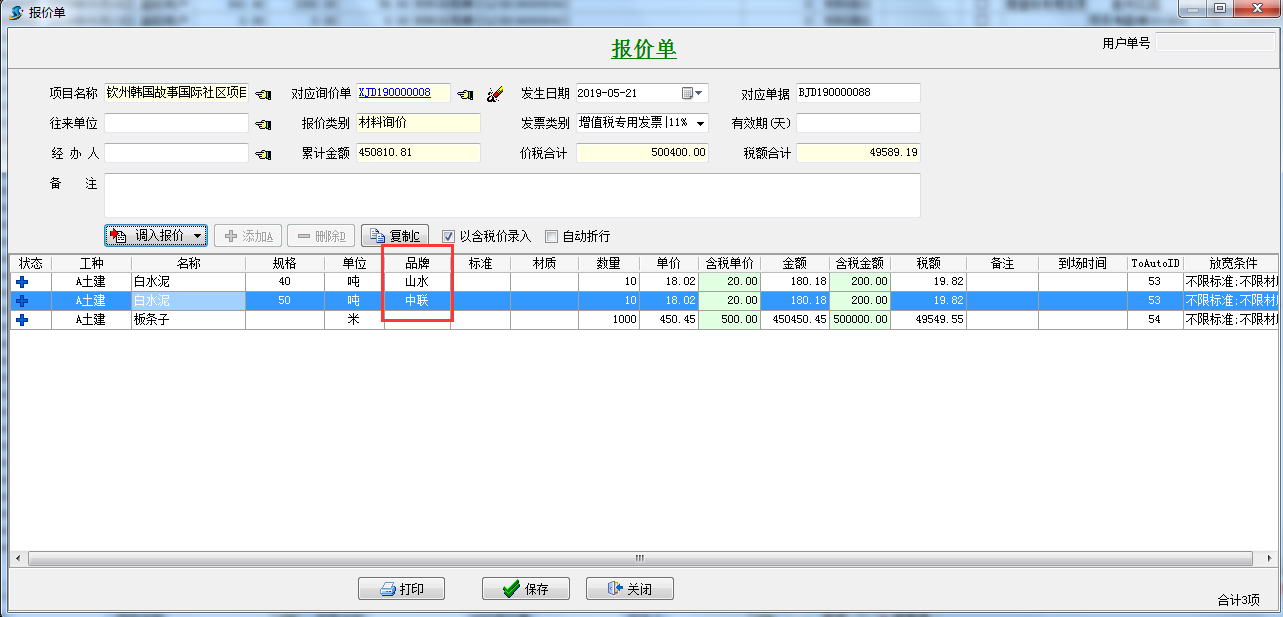1283x617 pixels.
Task: Click the 含税单价 column header
Action: coord(729,263)
